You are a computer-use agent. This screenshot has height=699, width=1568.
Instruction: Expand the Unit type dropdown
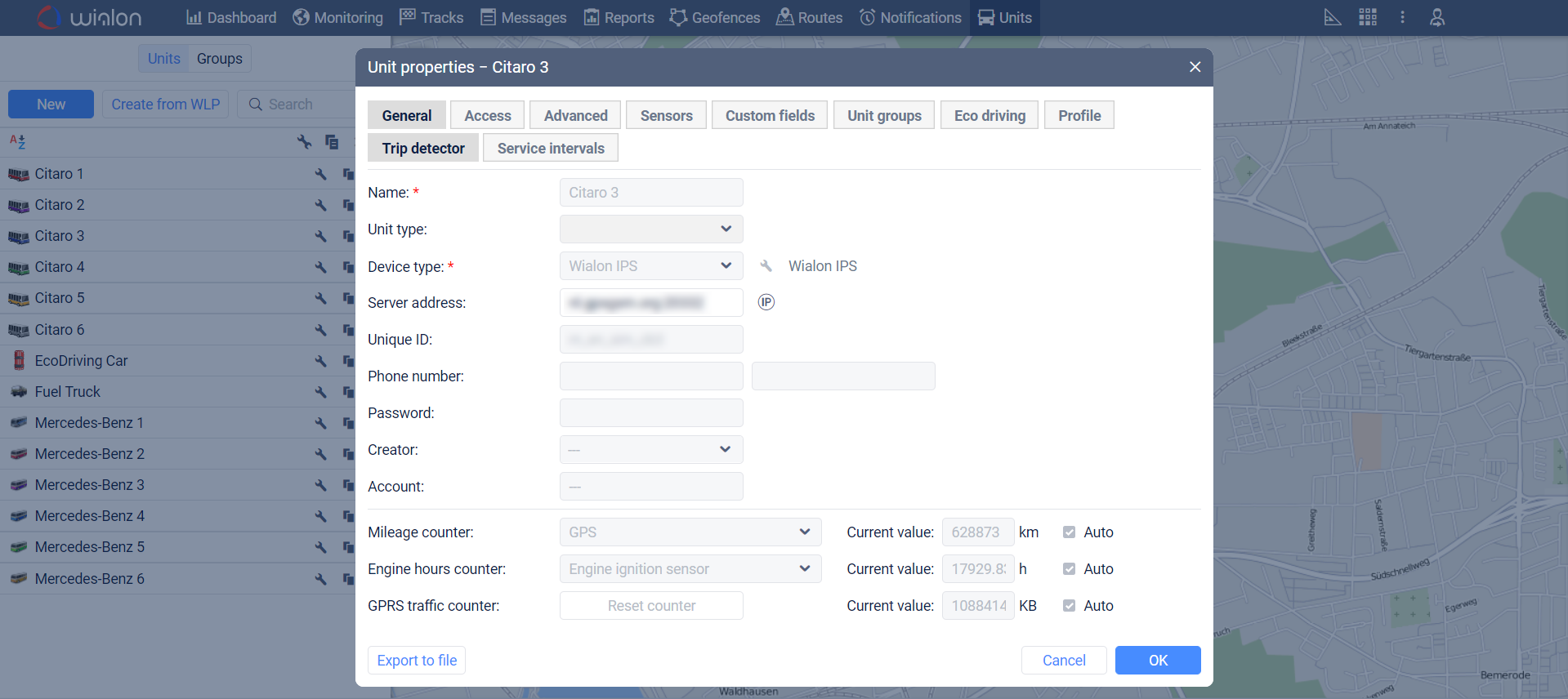pyautogui.click(x=651, y=229)
